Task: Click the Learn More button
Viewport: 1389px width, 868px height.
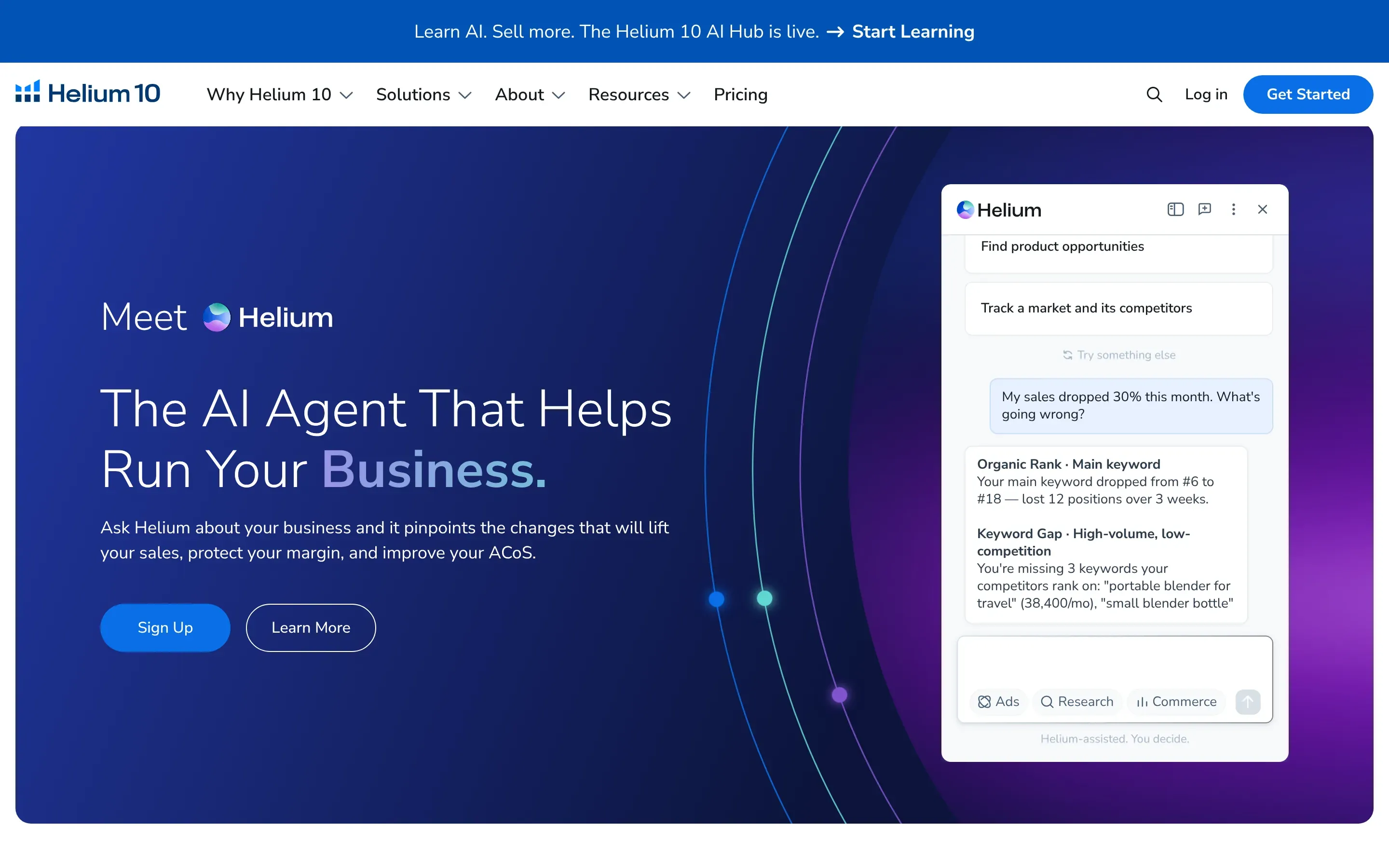Action: pos(311,627)
